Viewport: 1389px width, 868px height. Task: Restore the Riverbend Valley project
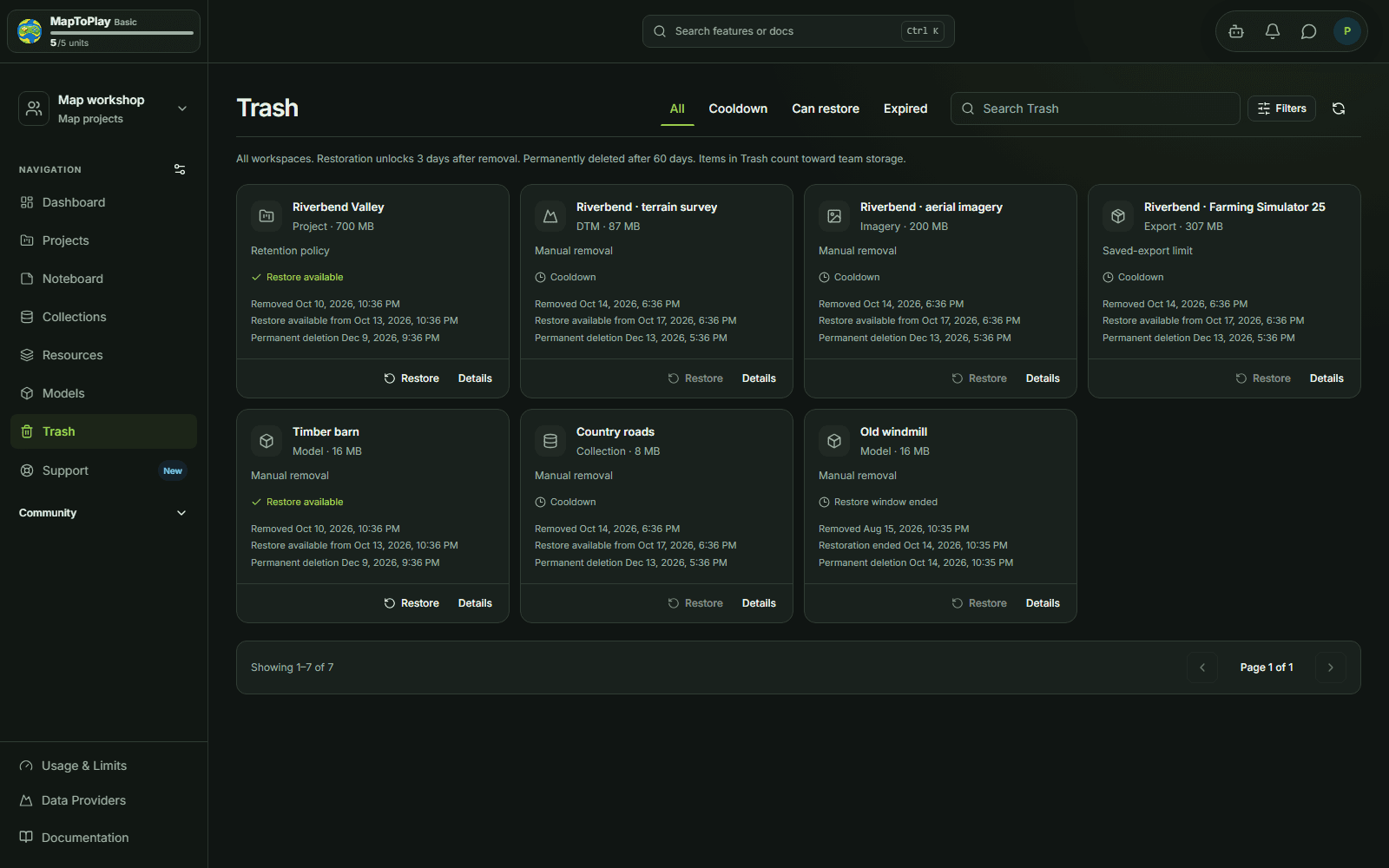click(x=411, y=378)
